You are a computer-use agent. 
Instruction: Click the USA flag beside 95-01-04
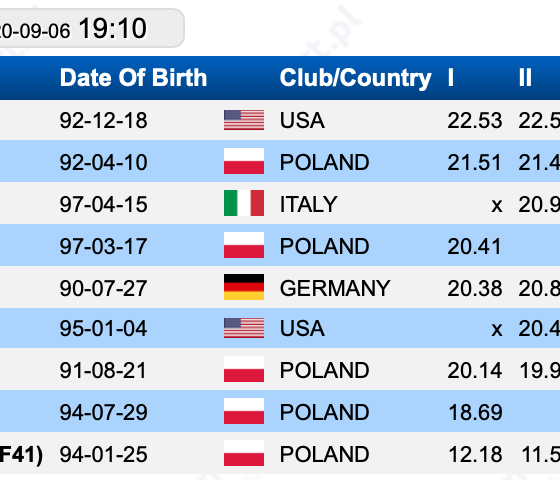[244, 328]
